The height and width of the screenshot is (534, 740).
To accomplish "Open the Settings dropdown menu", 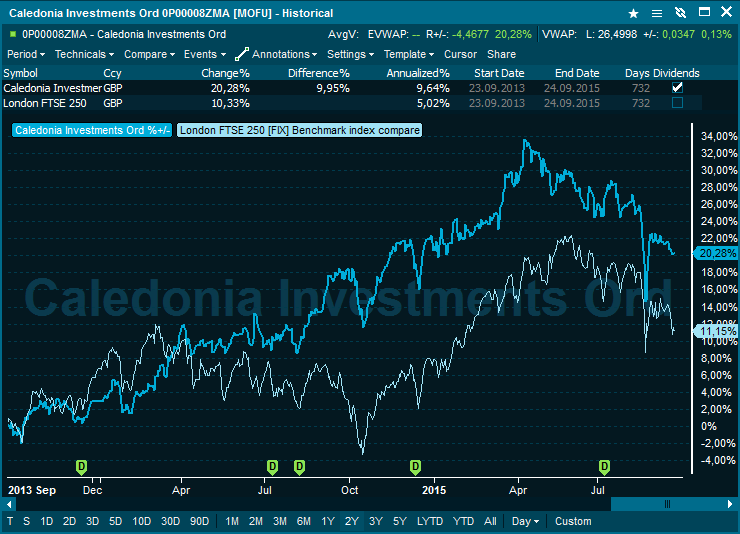I will click(x=350, y=54).
